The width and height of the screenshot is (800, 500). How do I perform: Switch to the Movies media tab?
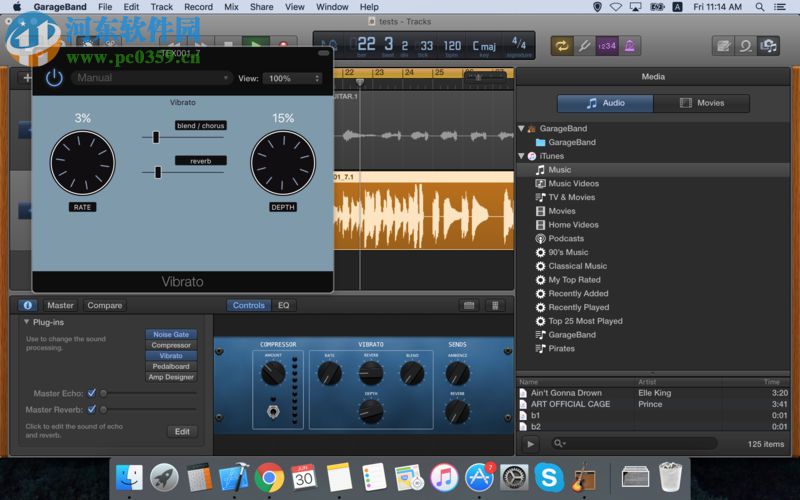point(702,103)
